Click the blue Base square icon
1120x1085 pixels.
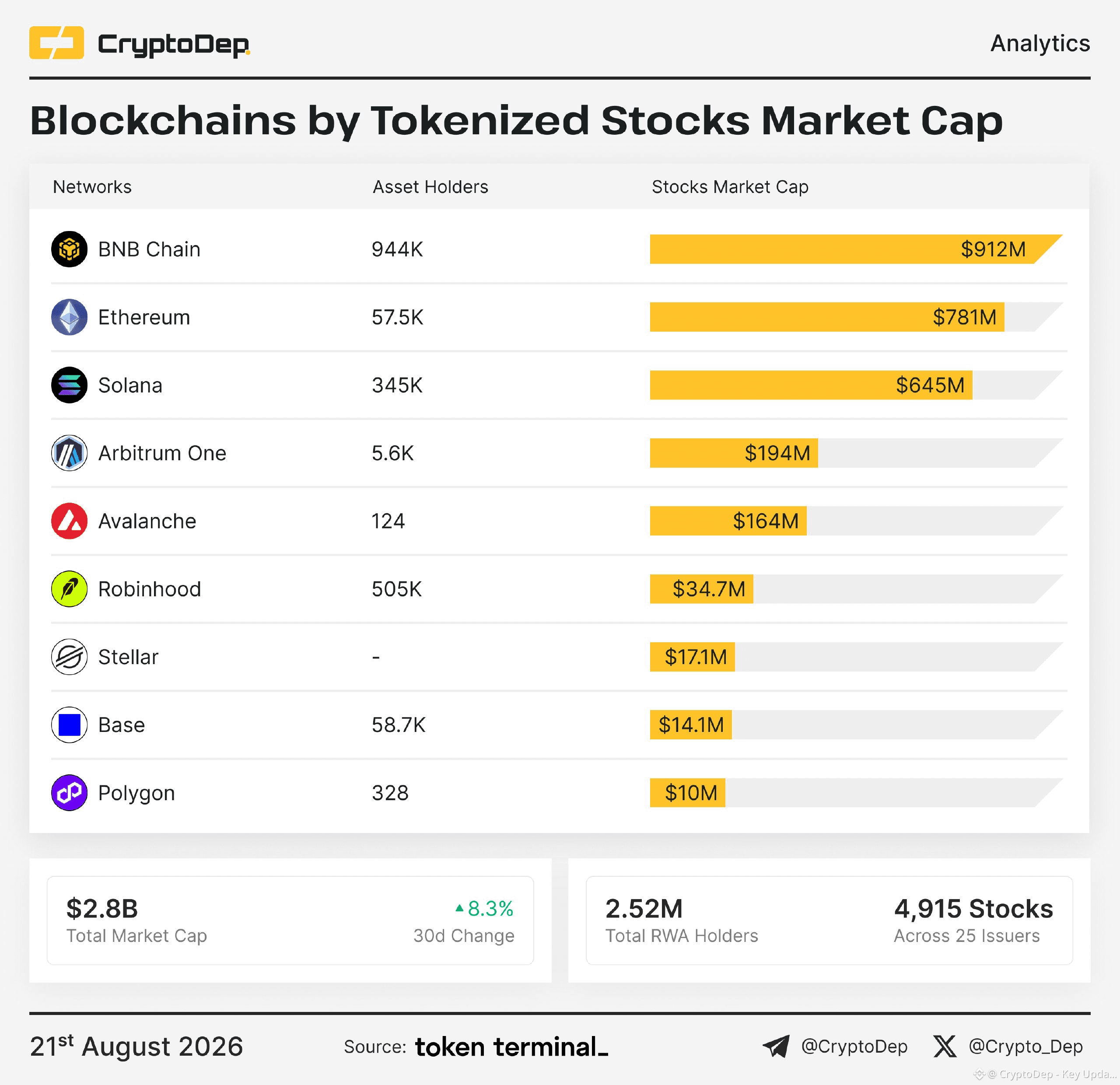69,725
